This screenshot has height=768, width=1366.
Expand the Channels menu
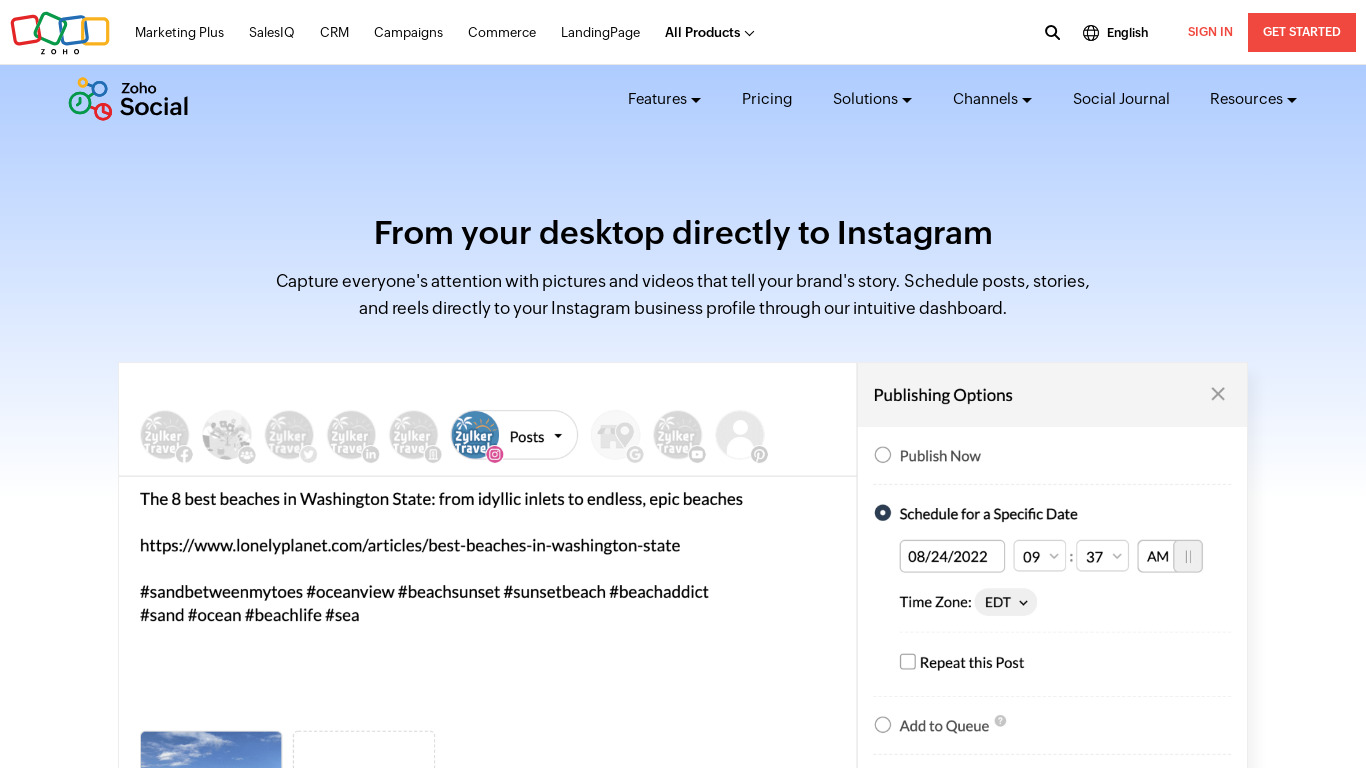tap(992, 99)
